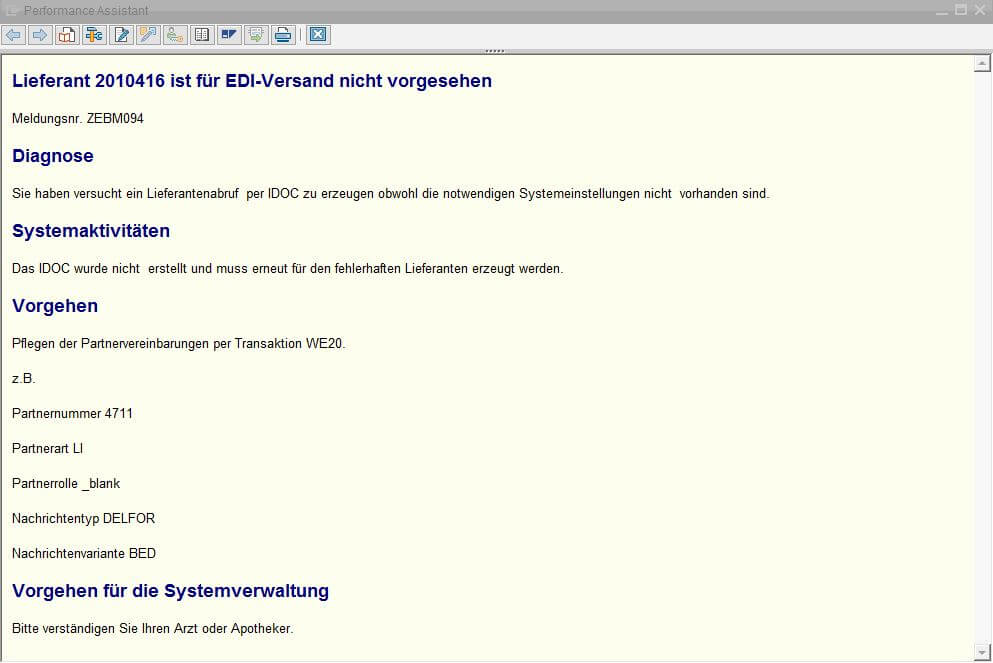993x663 pixels.
Task: Click the Technical Information icon
Action: click(x=94, y=35)
